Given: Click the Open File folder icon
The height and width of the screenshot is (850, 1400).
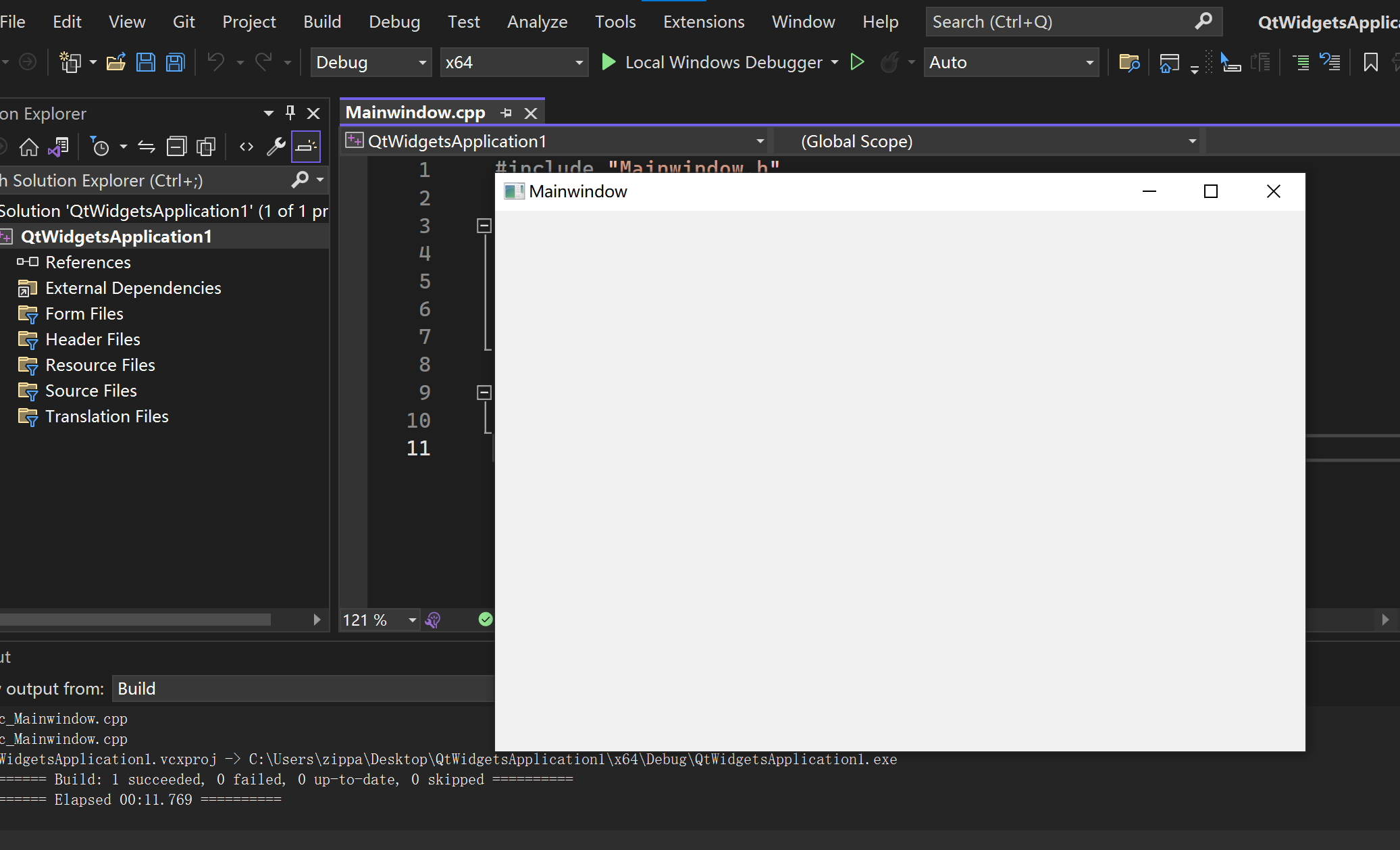Looking at the screenshot, I should [x=116, y=63].
